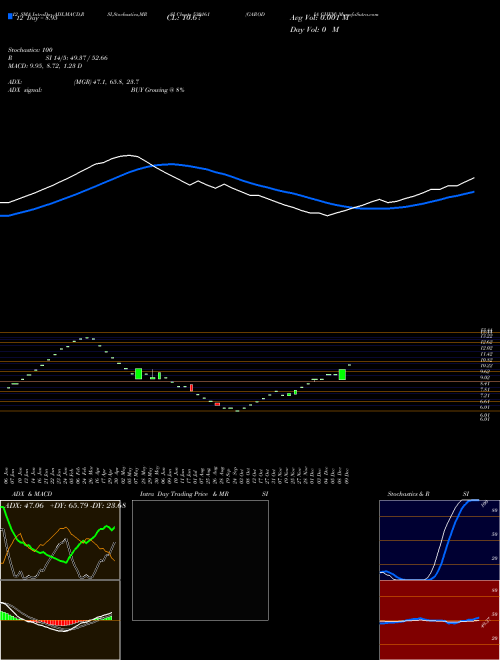This screenshot has height=660, width=500.
Task: Click the 'BUY Growing @ 8%' signal text
Action: (x=157, y=90)
